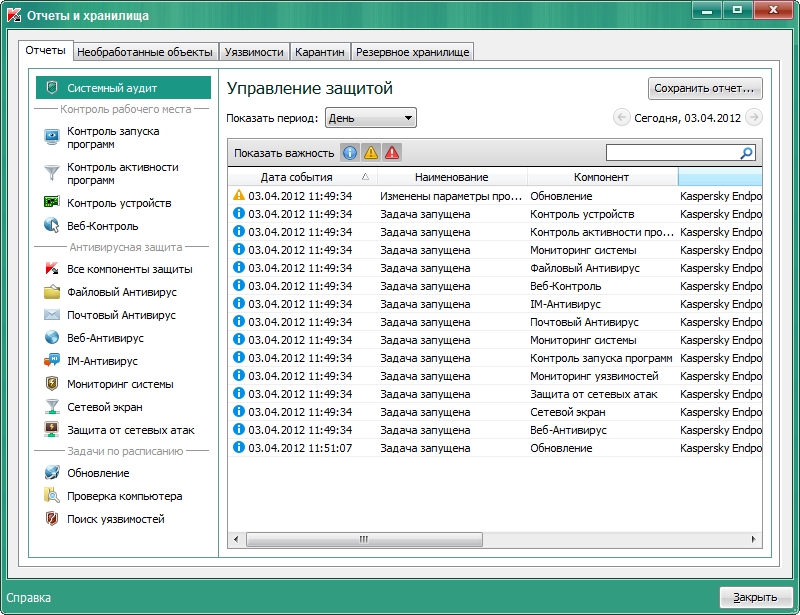Click the Сетевой экран icon in sidebar
800x615 pixels.
(52, 407)
